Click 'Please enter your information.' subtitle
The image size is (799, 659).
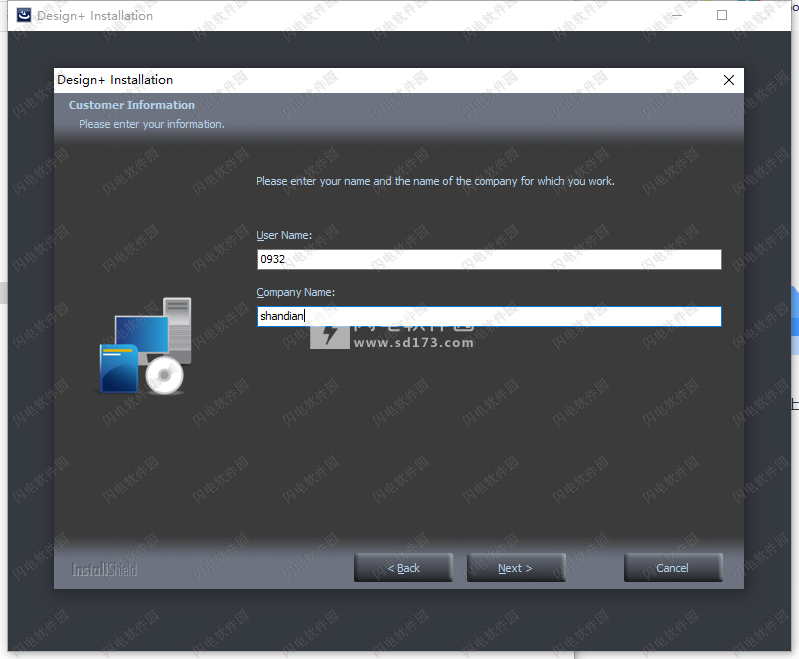152,124
